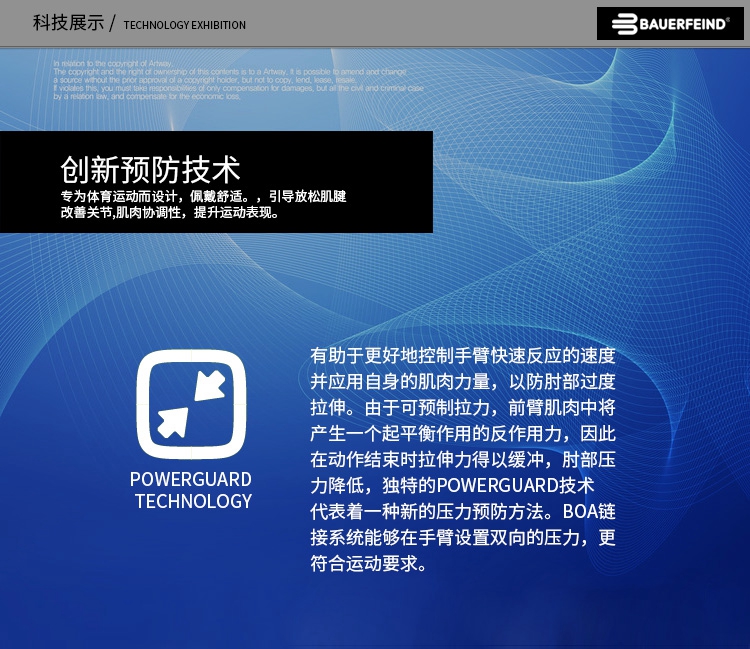The height and width of the screenshot is (649, 750).
Task: Click the Bauerfeind logo in the header
Action: click(x=670, y=24)
